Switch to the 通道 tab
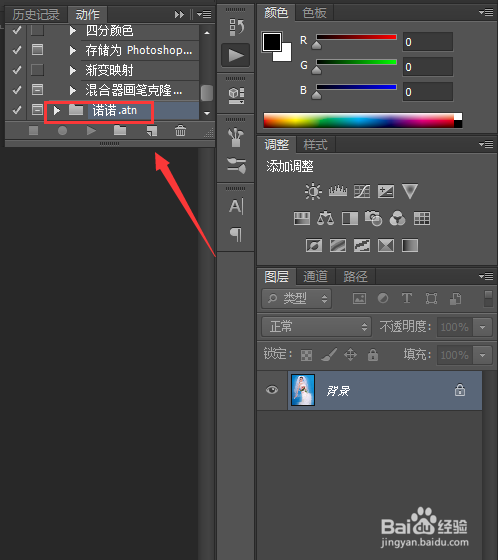 315,276
